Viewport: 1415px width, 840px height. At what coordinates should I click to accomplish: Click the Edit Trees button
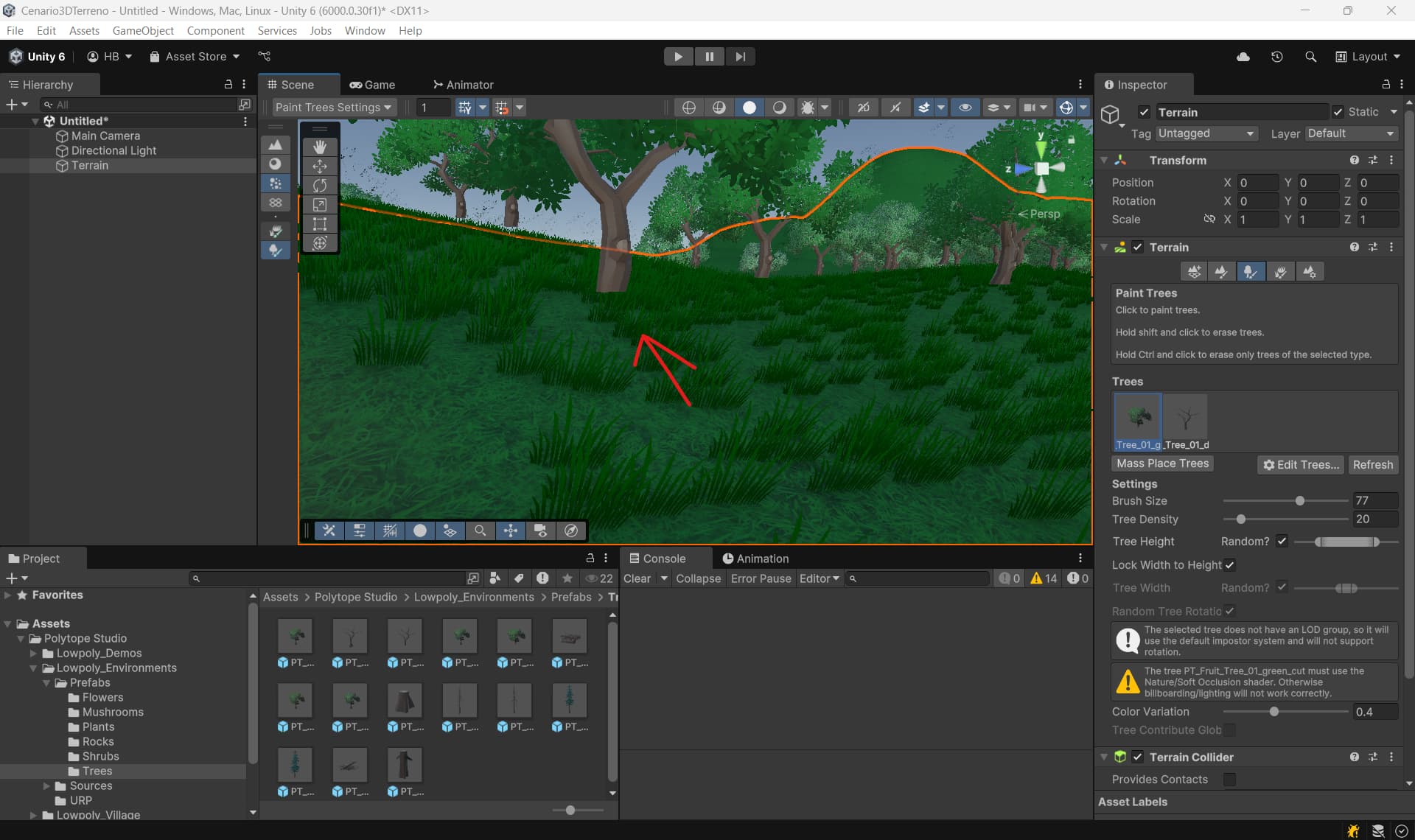click(1300, 465)
